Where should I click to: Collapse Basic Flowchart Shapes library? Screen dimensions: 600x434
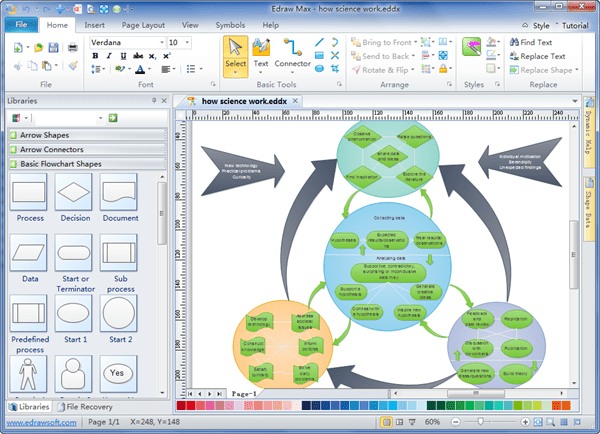87,164
